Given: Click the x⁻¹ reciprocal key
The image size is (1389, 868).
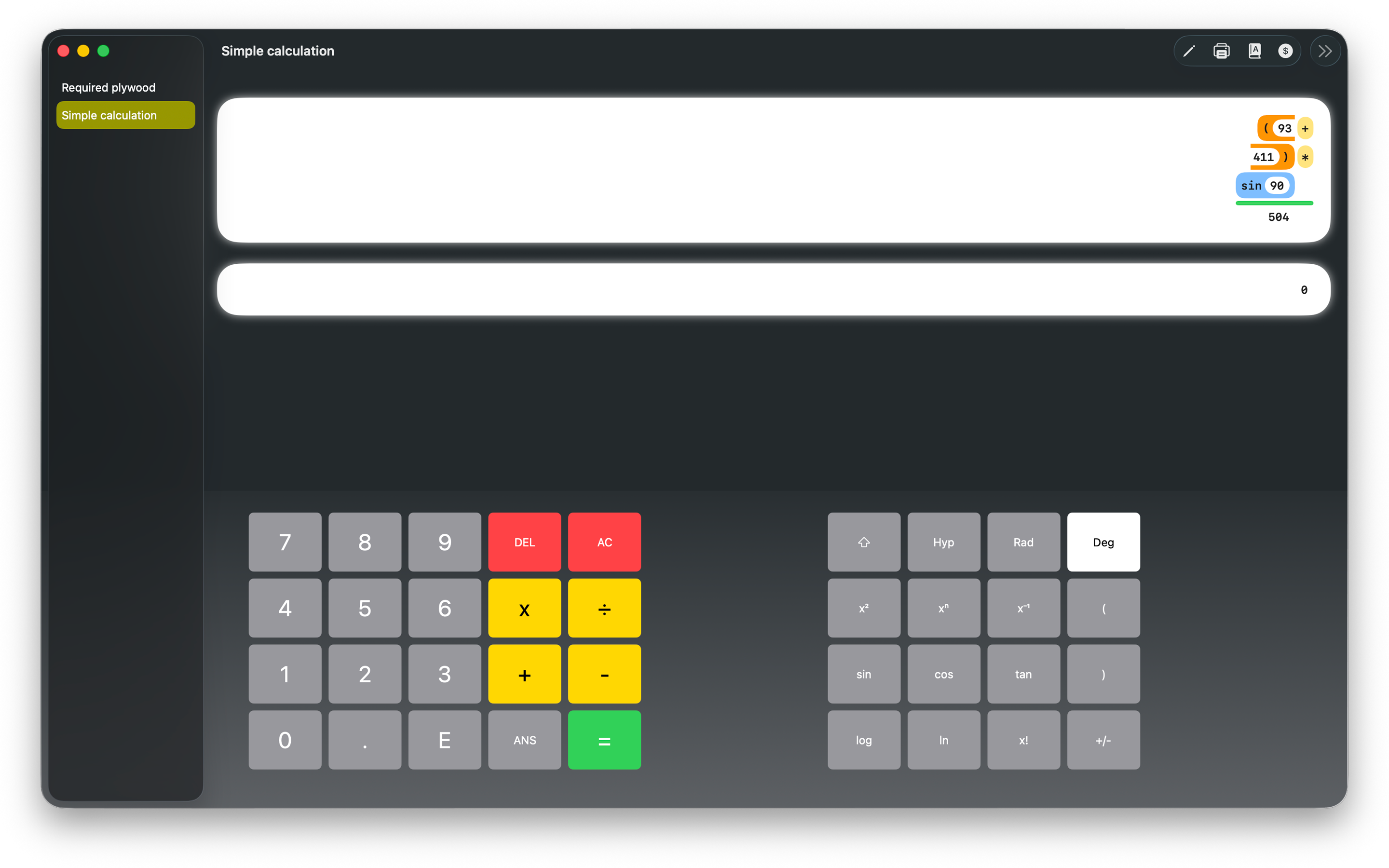Looking at the screenshot, I should [x=1023, y=608].
